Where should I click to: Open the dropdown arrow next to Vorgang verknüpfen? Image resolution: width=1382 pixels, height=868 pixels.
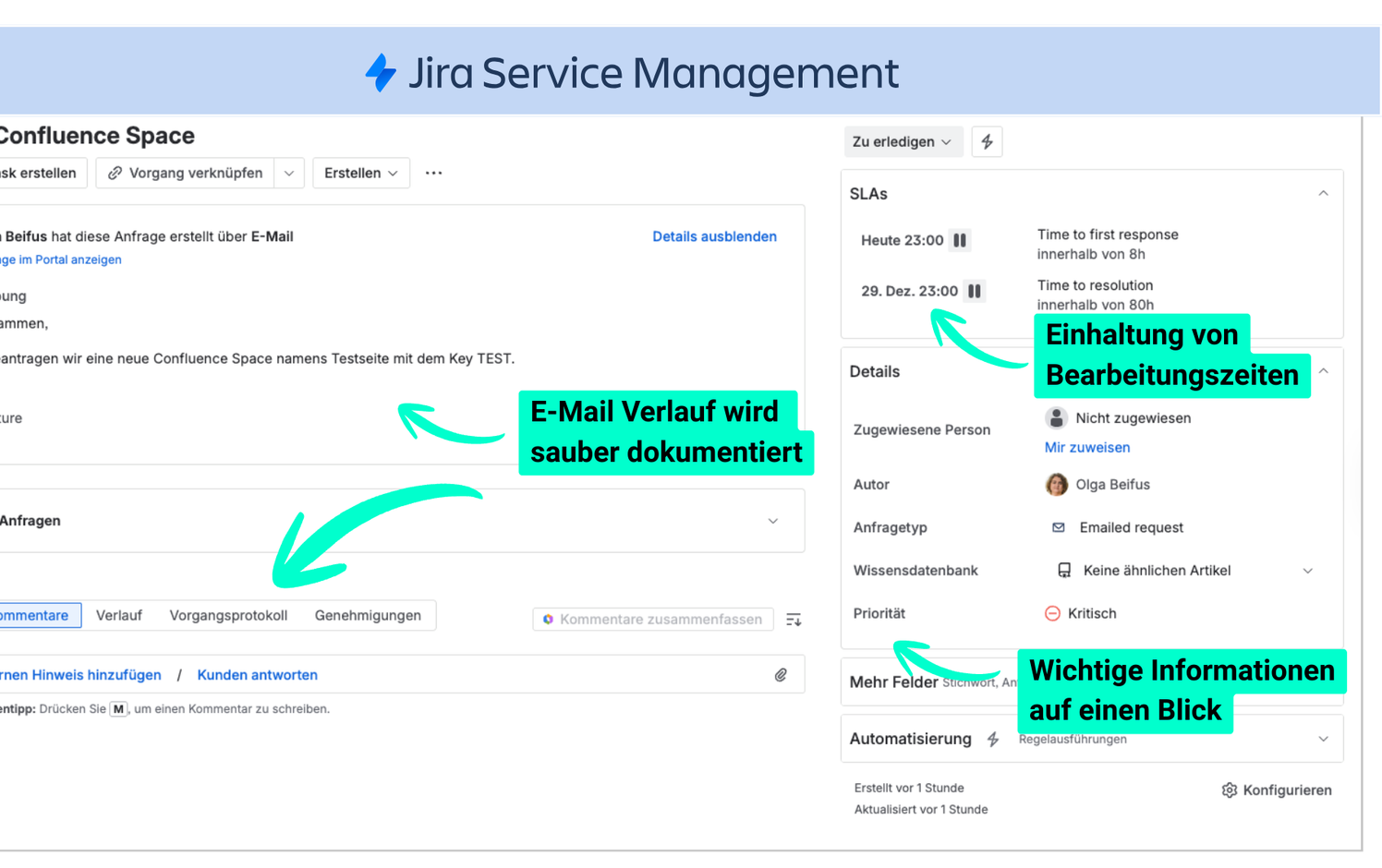point(289,173)
